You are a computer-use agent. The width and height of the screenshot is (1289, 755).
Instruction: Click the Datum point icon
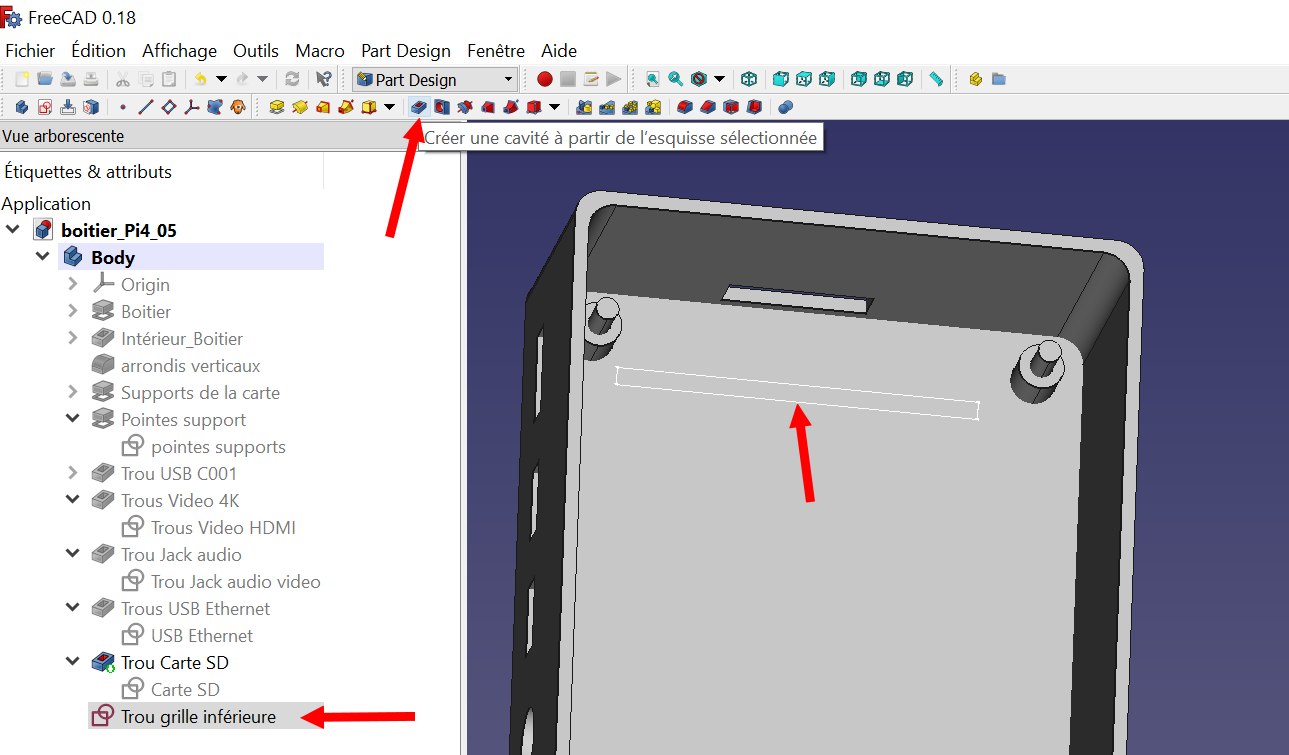(122, 107)
